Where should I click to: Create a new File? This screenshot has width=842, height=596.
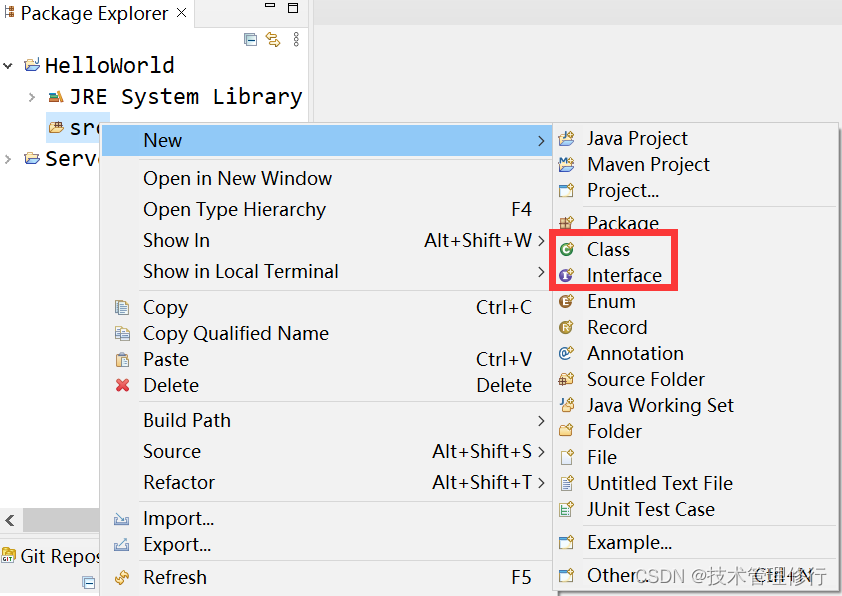coord(695,457)
